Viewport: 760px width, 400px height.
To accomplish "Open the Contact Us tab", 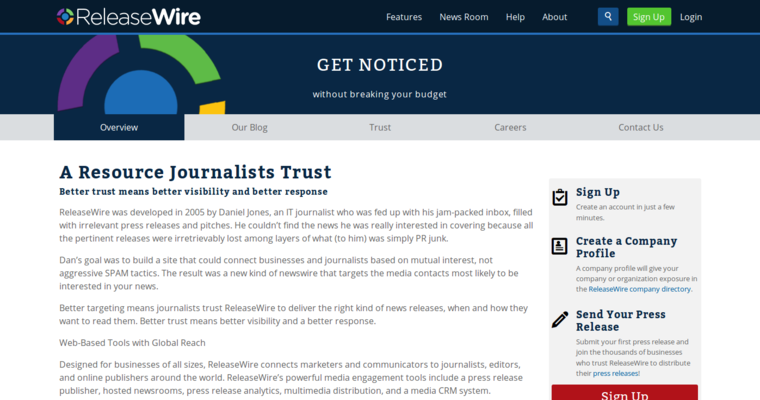I will click(641, 128).
